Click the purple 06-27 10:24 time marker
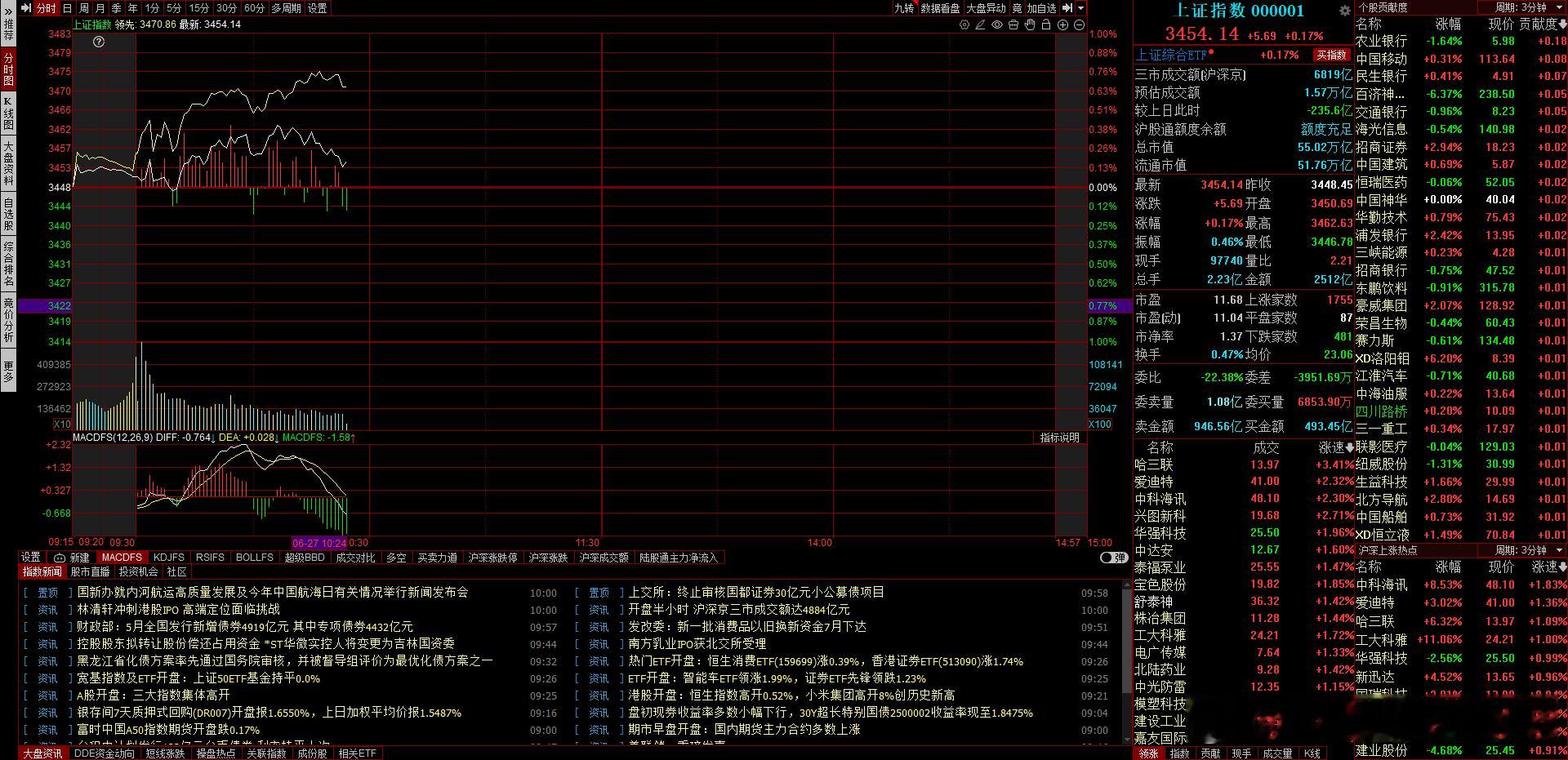 click(x=319, y=542)
